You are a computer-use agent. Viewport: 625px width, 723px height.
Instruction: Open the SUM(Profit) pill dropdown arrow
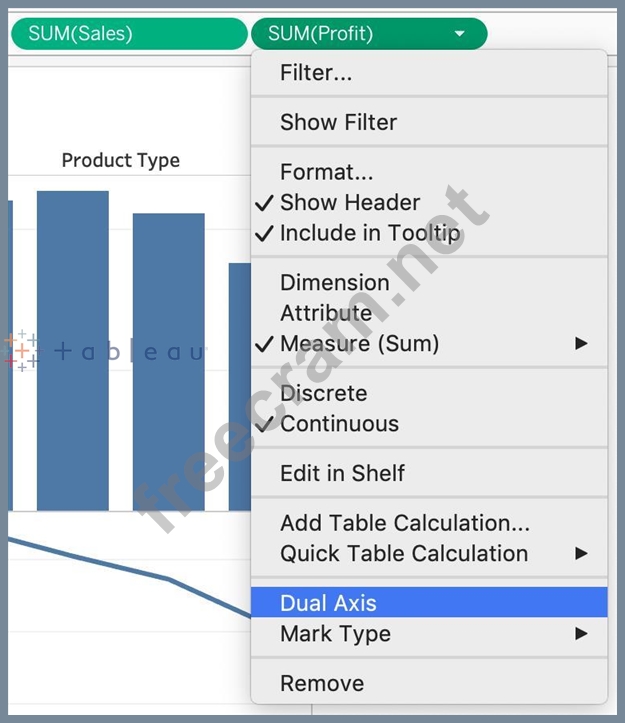pos(459,34)
